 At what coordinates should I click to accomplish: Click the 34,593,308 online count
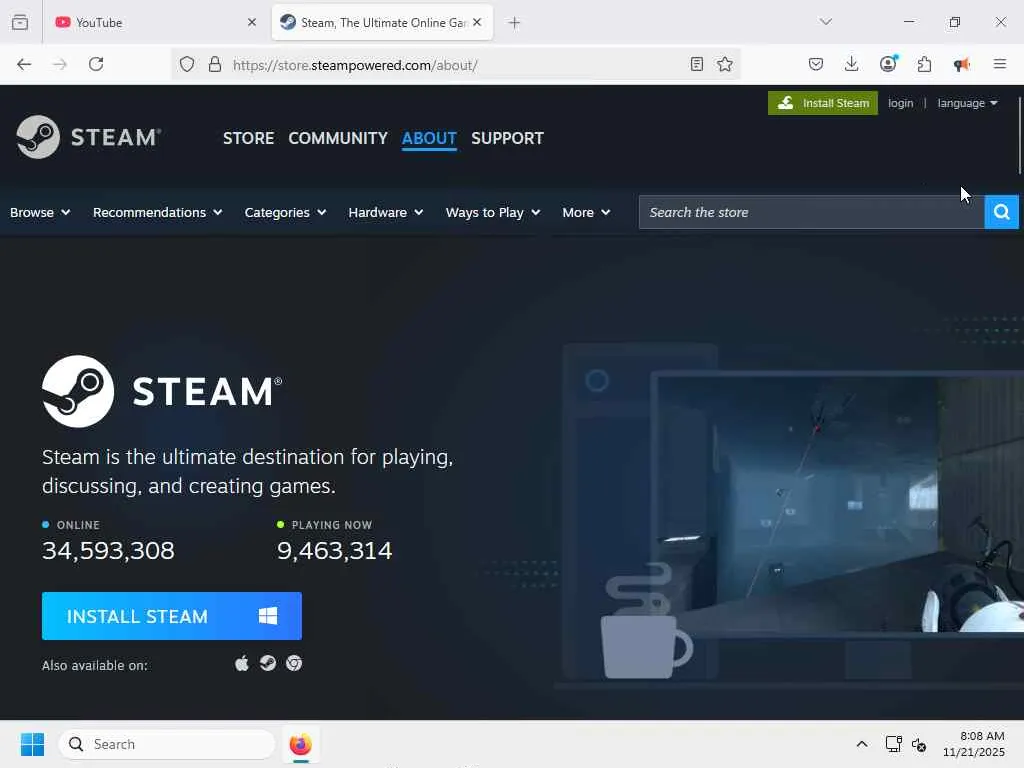[108, 551]
